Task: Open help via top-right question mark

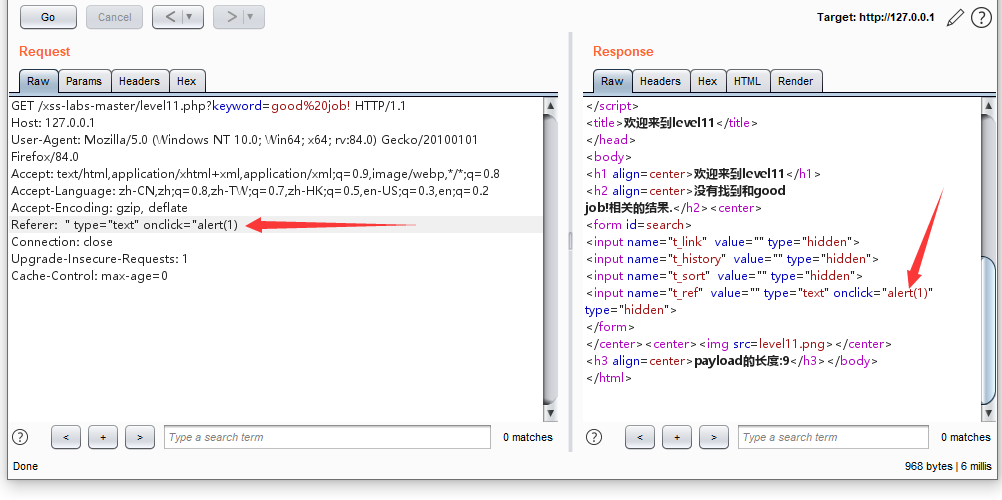Action: [x=981, y=17]
